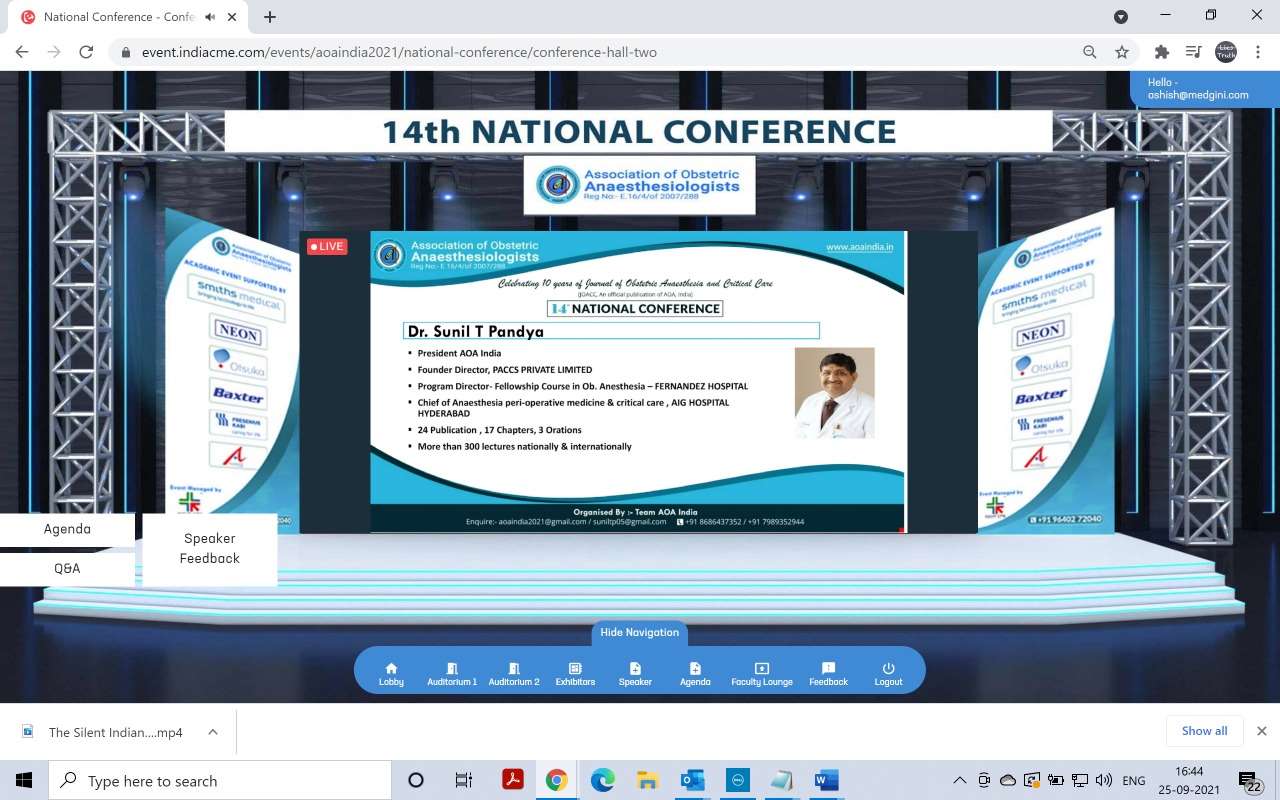Reload the current page
This screenshot has height=800, width=1280.
pos(86,52)
